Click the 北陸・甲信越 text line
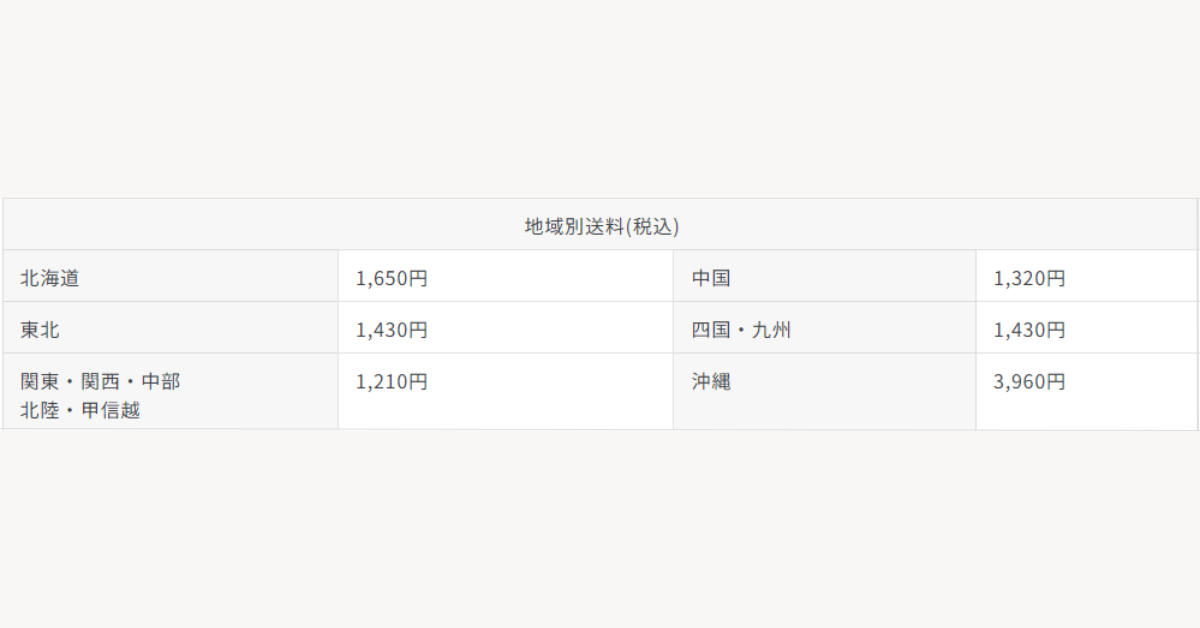This screenshot has width=1200, height=628. pyautogui.click(x=80, y=410)
